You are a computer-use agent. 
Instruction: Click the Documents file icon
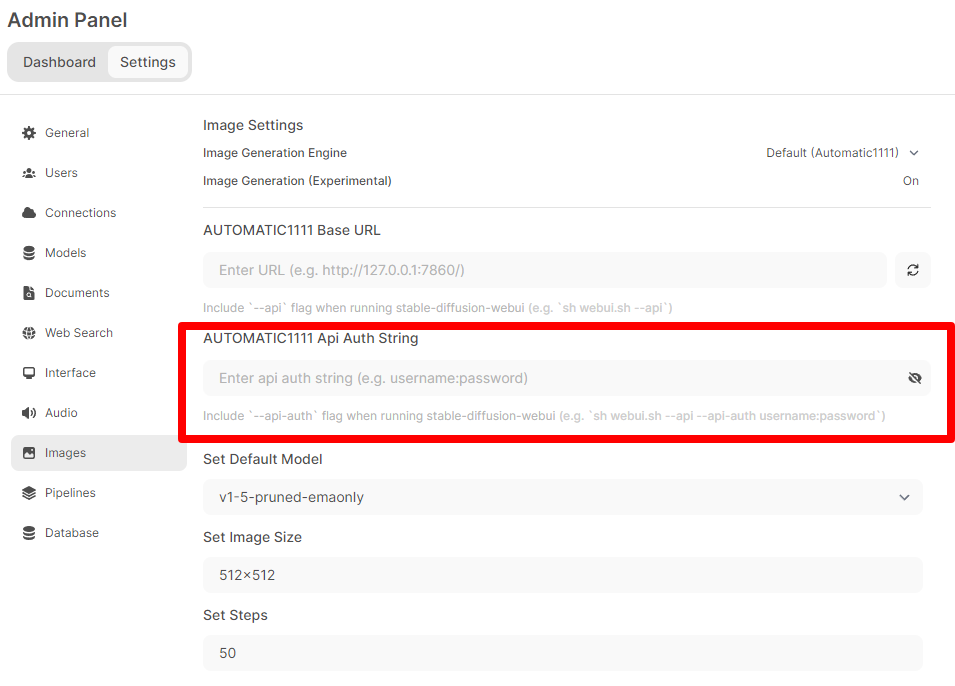(x=29, y=293)
